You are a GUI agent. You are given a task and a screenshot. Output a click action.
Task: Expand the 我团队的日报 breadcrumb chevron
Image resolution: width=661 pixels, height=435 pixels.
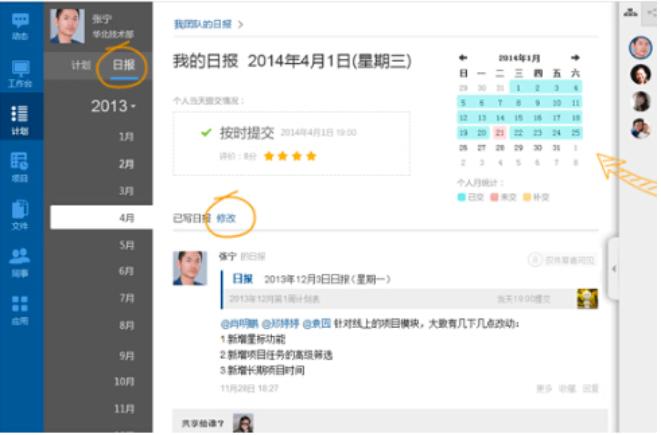240,24
